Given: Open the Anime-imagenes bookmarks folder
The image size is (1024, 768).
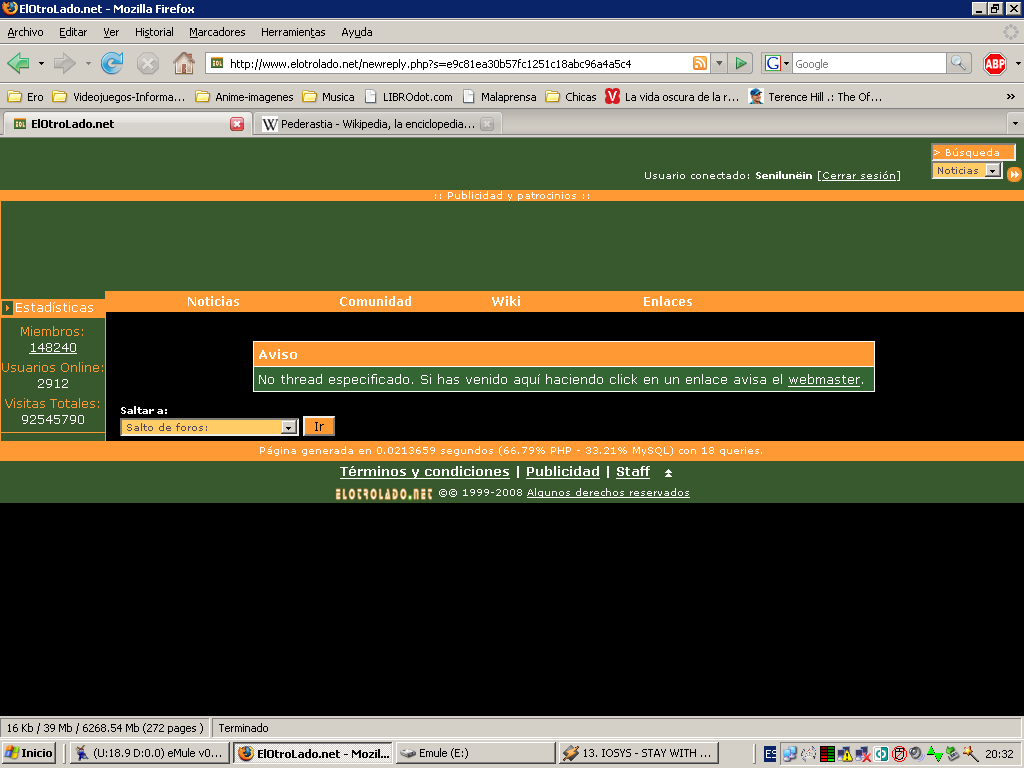Looking at the screenshot, I should pos(245,97).
